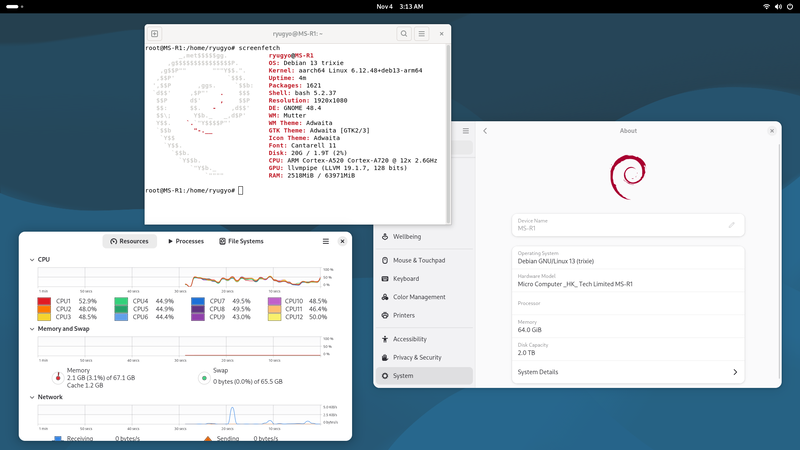Change the CPU12 pale yellow swatch

[x=274, y=317]
